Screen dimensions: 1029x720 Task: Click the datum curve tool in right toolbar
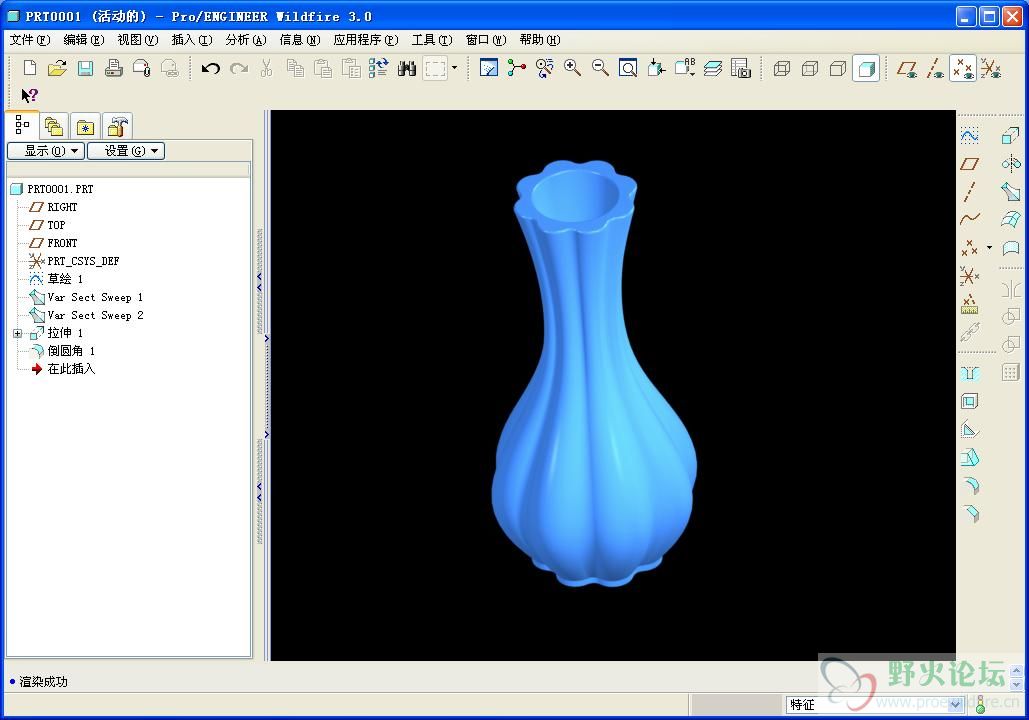(969, 219)
